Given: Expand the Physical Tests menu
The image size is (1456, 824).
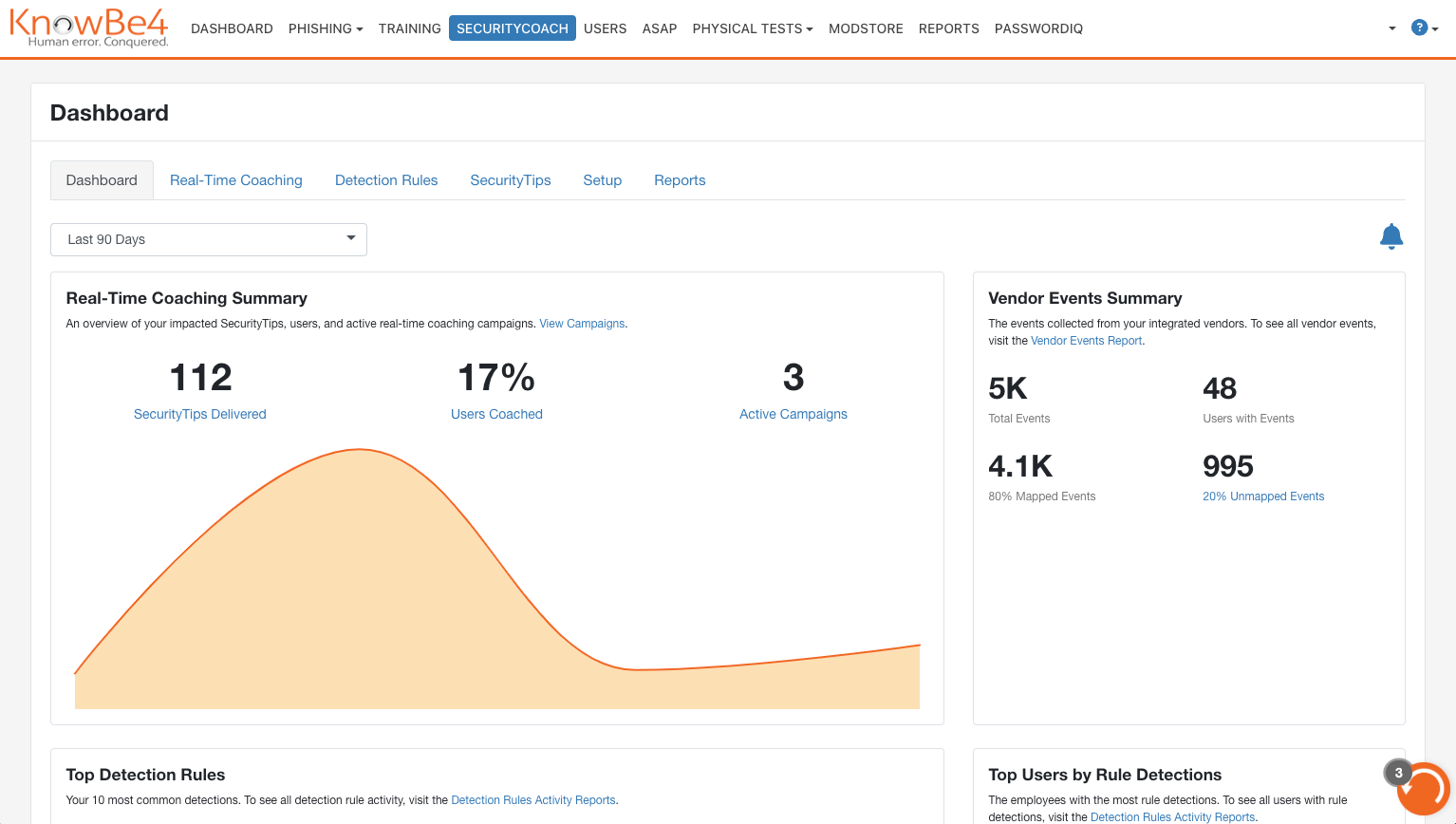Looking at the screenshot, I should click(x=752, y=28).
